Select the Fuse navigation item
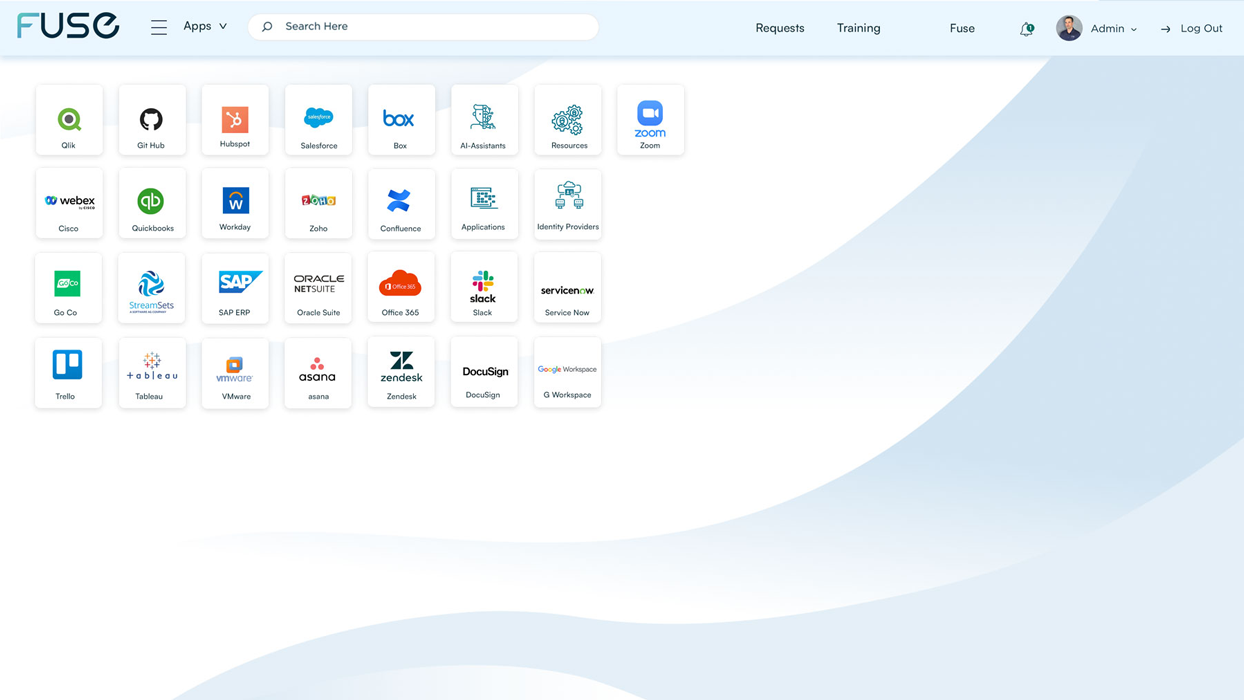 click(962, 28)
